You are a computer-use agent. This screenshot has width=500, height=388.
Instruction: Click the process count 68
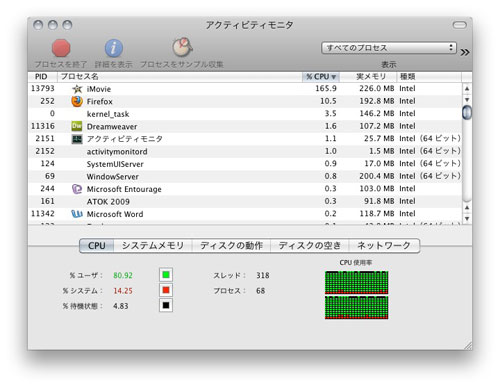point(260,291)
